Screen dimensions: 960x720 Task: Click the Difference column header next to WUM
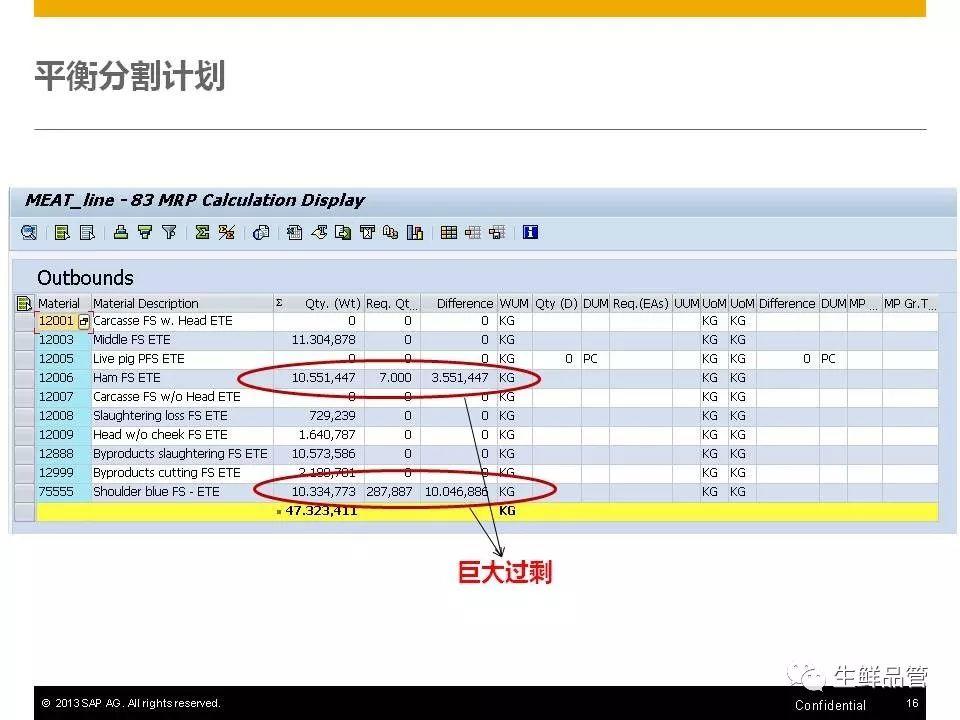463,303
